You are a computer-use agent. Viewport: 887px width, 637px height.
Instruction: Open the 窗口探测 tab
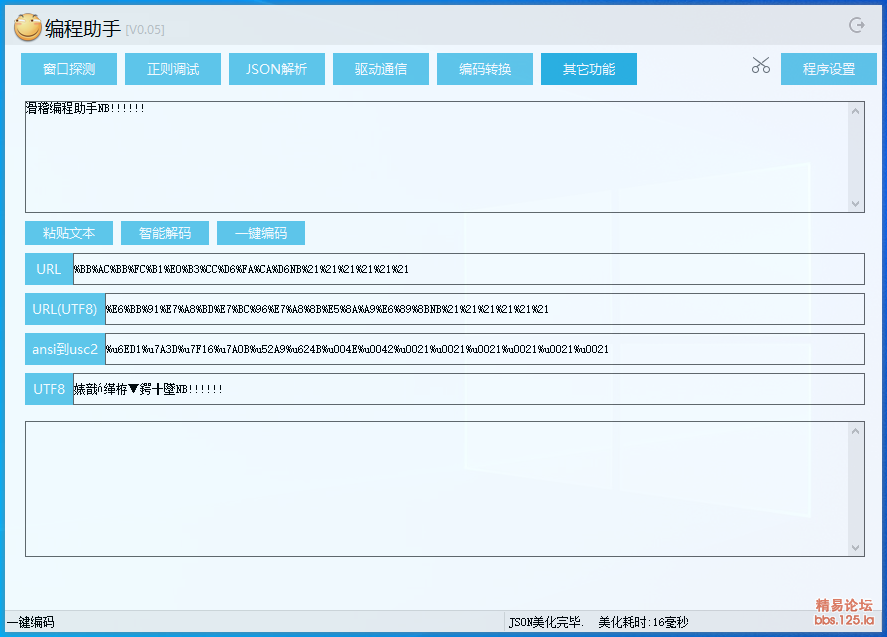click(x=69, y=69)
